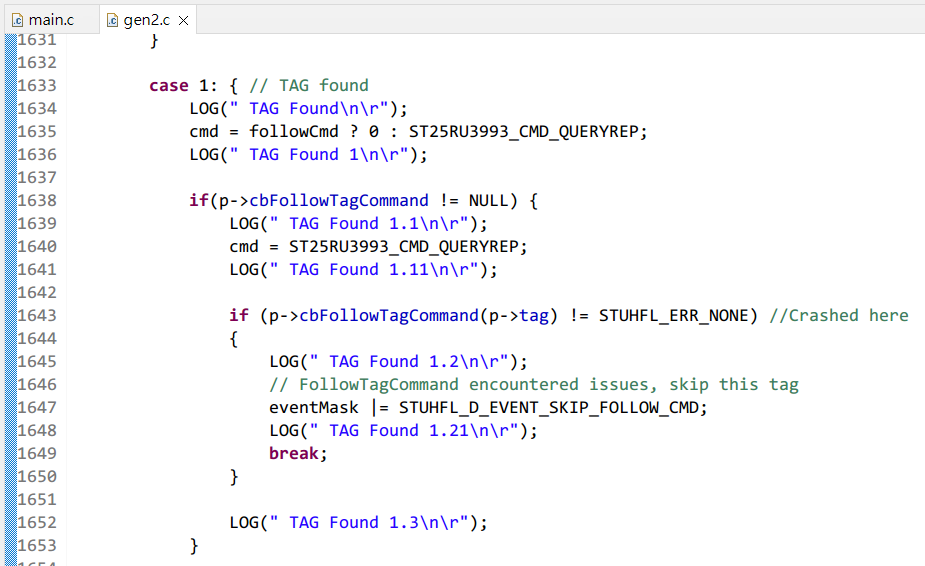The height and width of the screenshot is (566, 925).
Task: Click the FollowTagCommand encountered issues comment
Action: 534,385
